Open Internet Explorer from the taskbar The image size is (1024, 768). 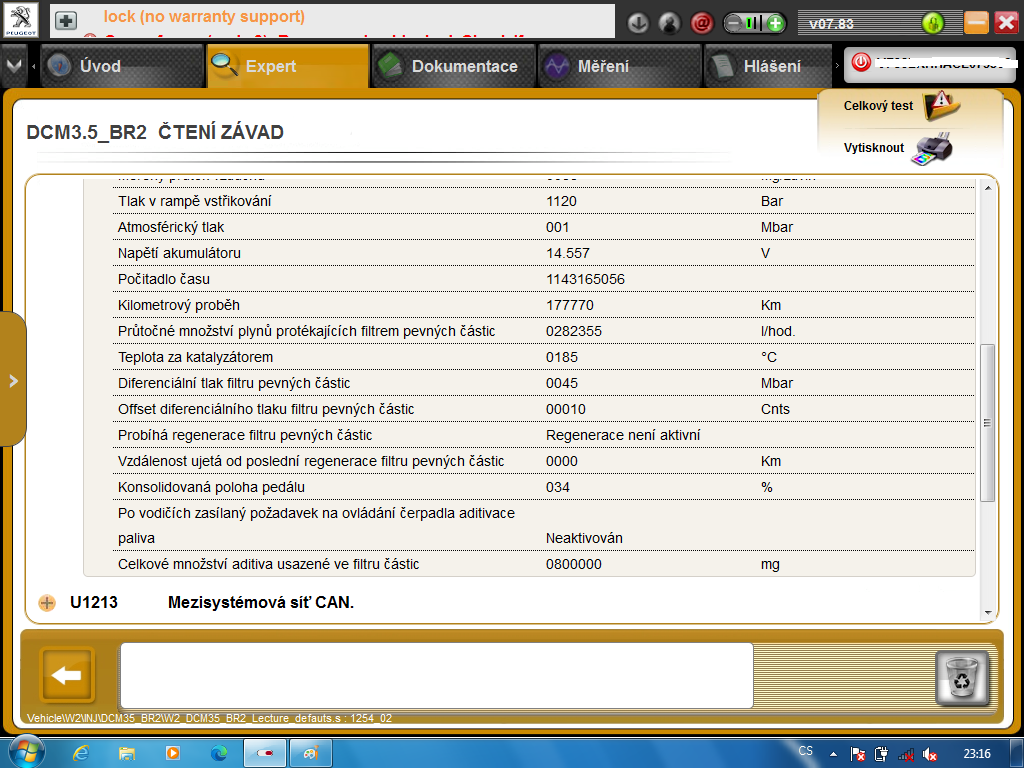point(80,753)
